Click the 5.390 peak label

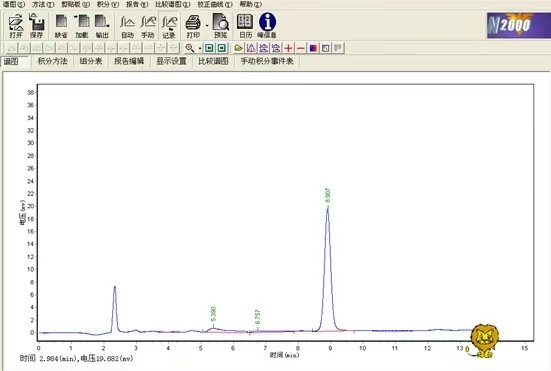[x=213, y=314]
